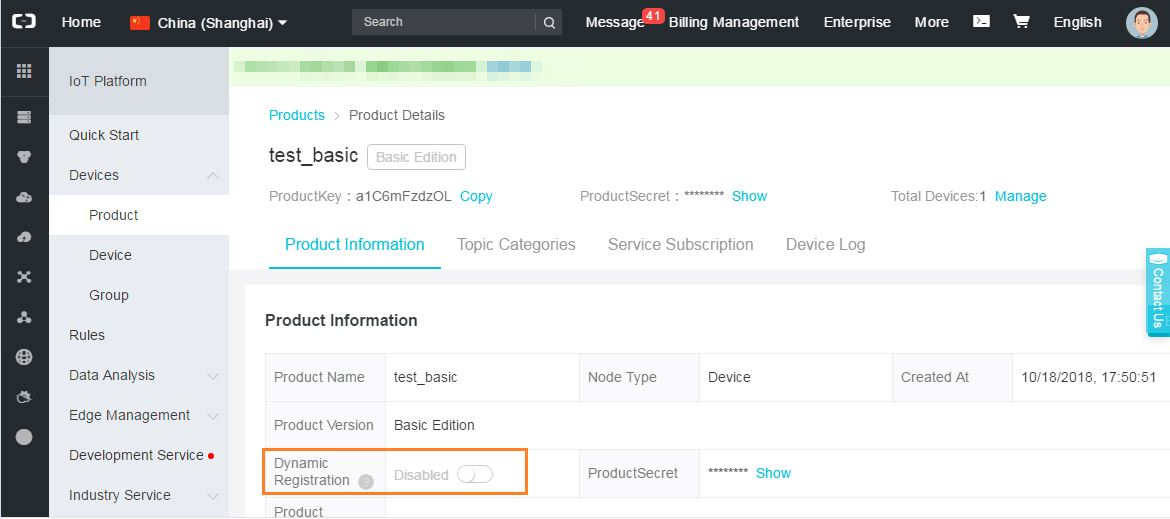Expand the Edge Management menu
This screenshot has height=519, width=1170.
(x=212, y=416)
